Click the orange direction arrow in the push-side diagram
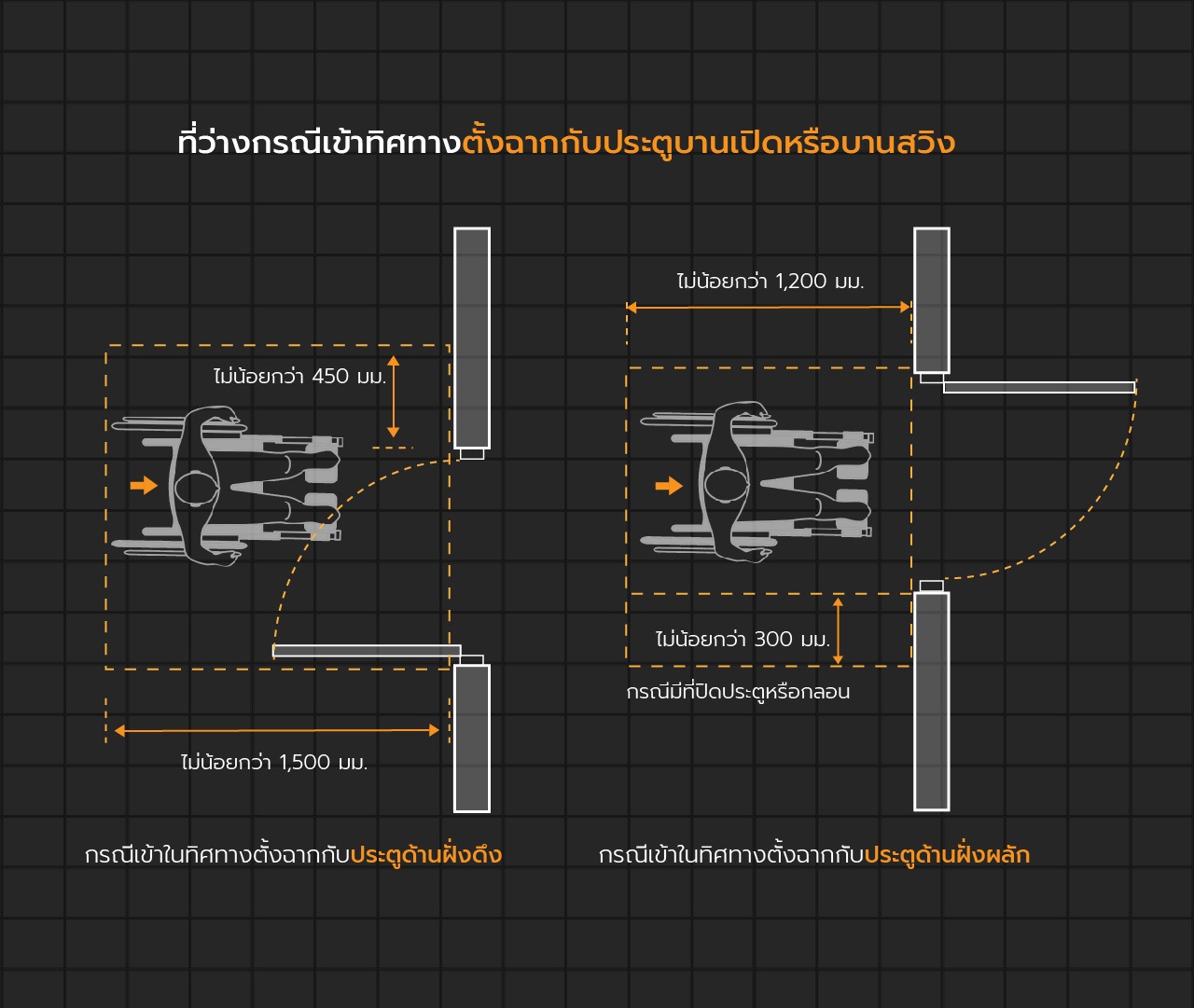This screenshot has height=1008, width=1194. (669, 486)
